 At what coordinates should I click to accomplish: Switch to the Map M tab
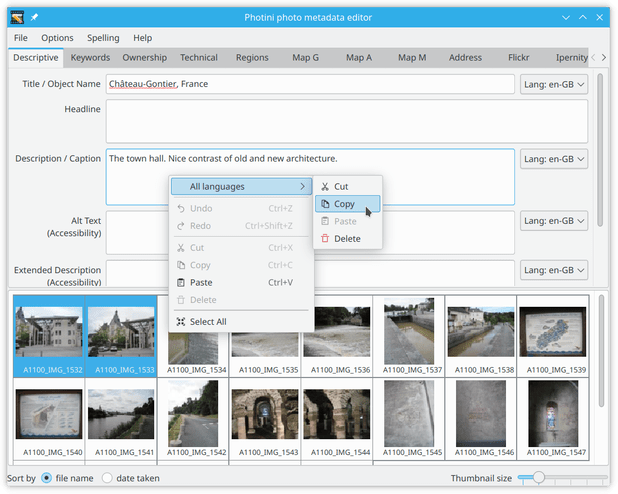tap(412, 58)
